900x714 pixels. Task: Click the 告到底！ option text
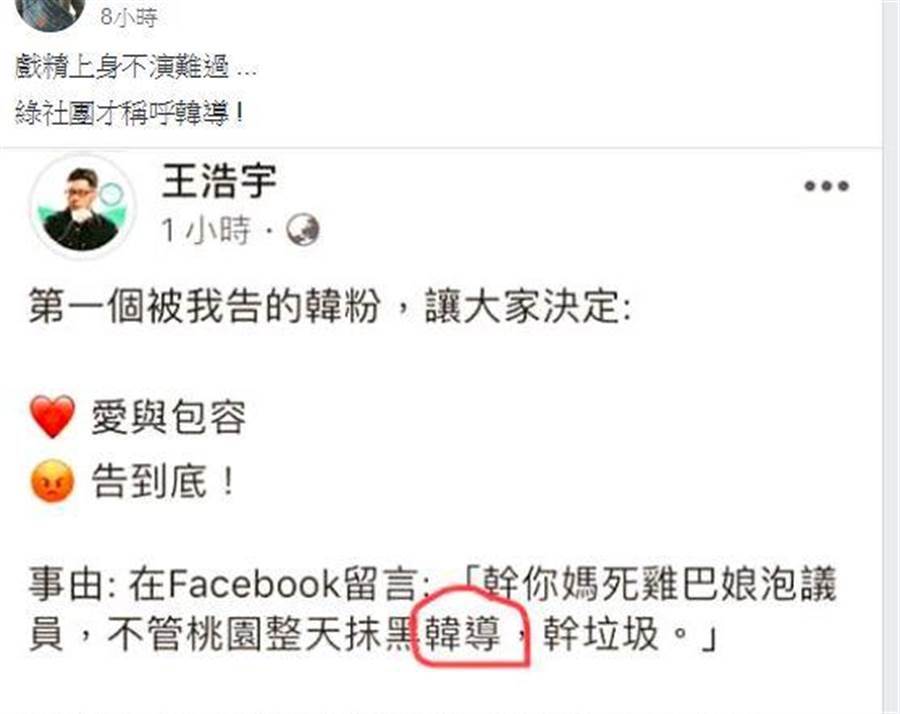164,481
